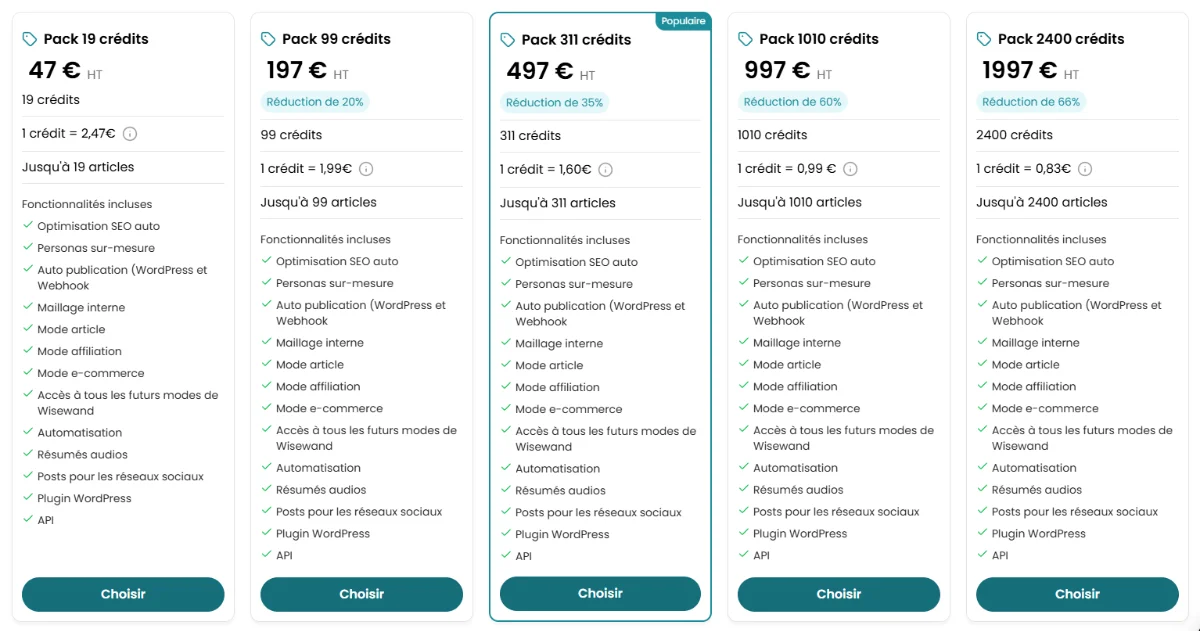Choose the Pack 19 crédits plan
The image size is (1200, 631).
click(x=123, y=594)
